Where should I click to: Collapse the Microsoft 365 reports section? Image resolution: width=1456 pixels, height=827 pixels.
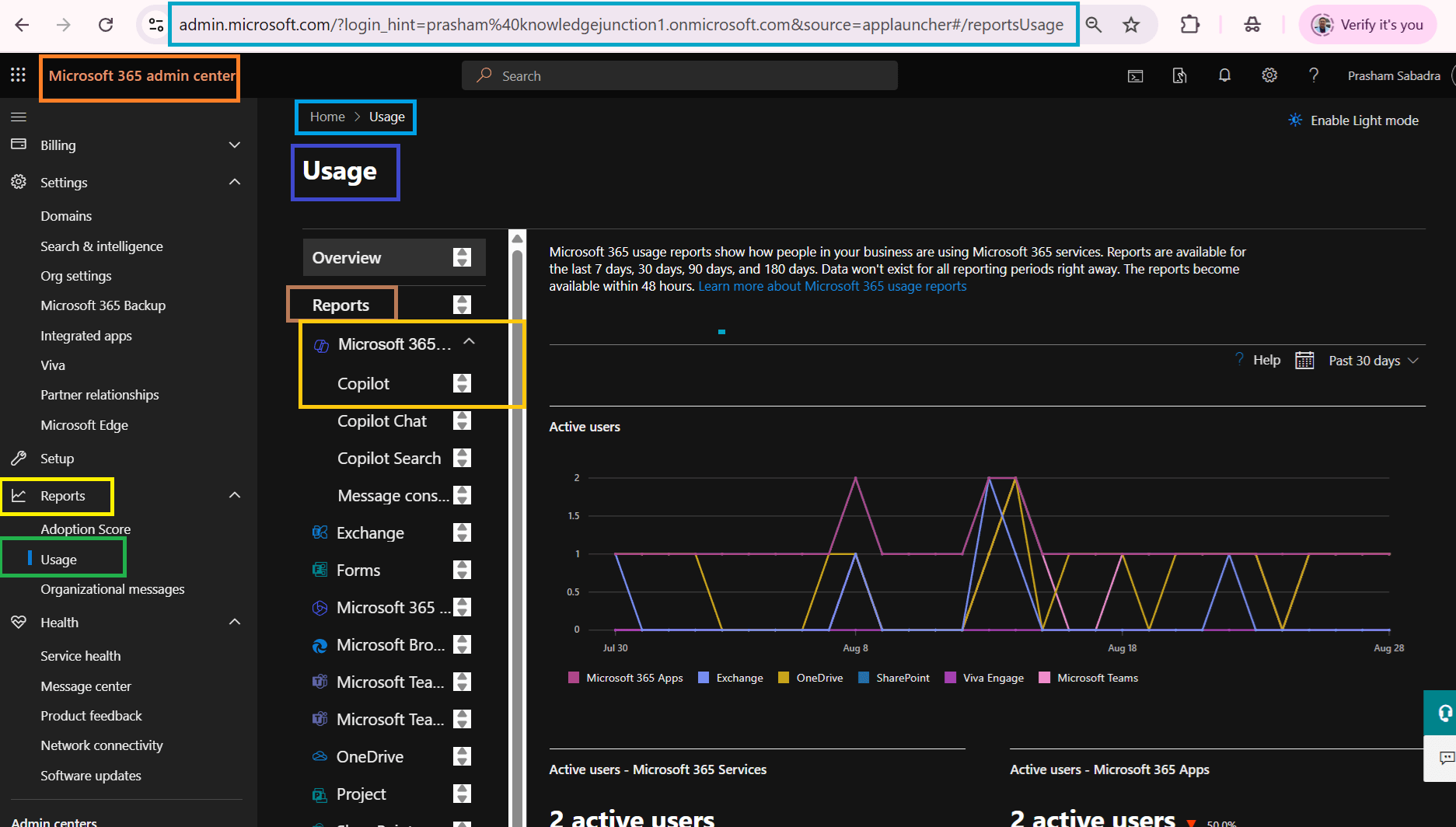(x=470, y=342)
